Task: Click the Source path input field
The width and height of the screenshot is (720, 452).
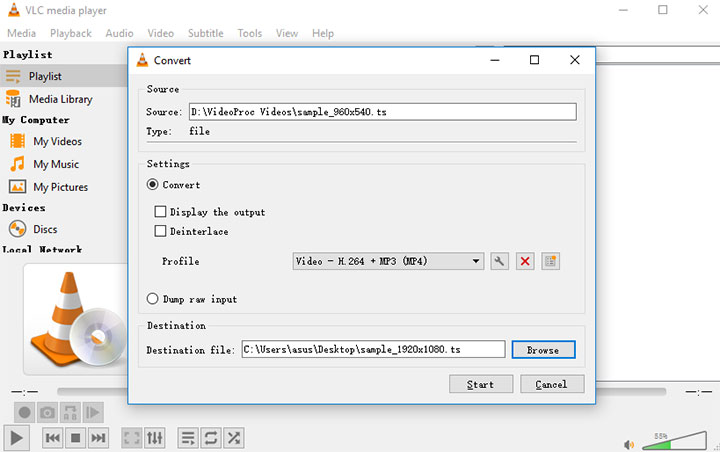Action: 382,112
